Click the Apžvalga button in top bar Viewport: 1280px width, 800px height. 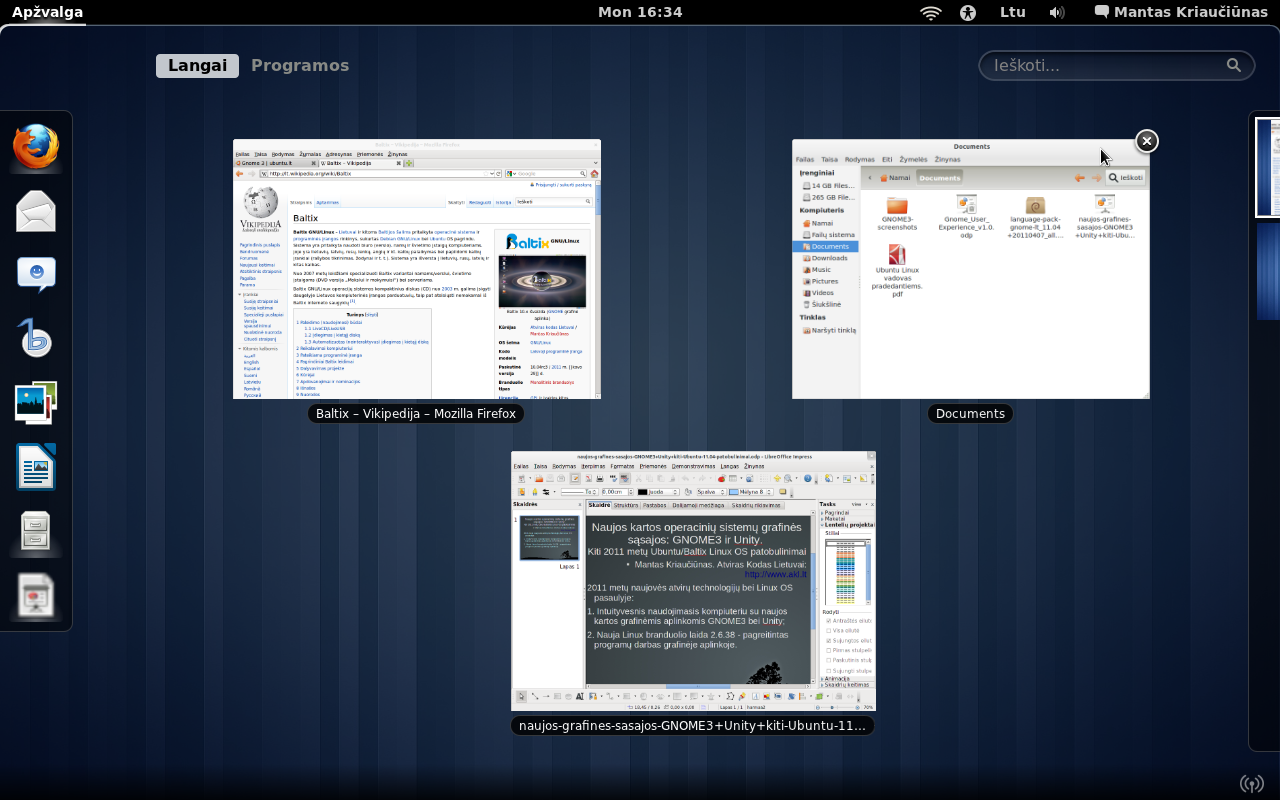pyautogui.click(x=47, y=12)
